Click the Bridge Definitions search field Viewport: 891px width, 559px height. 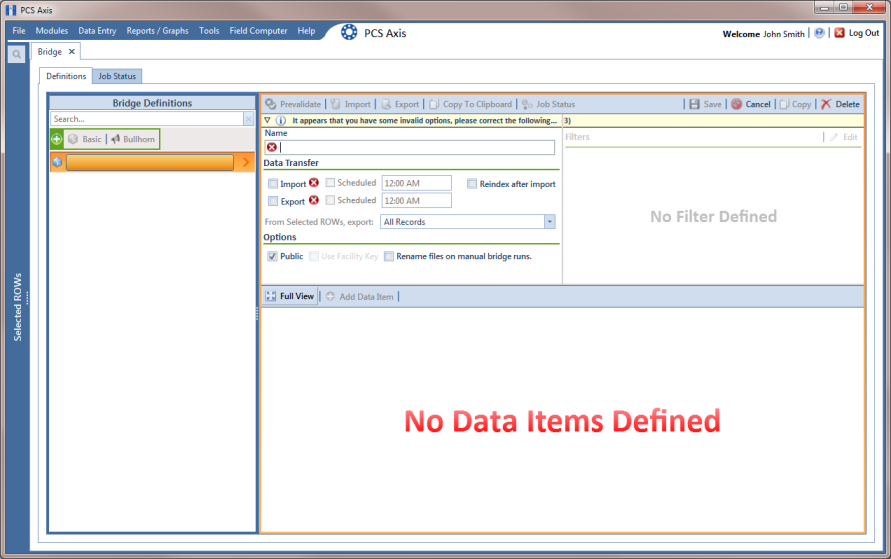point(147,119)
